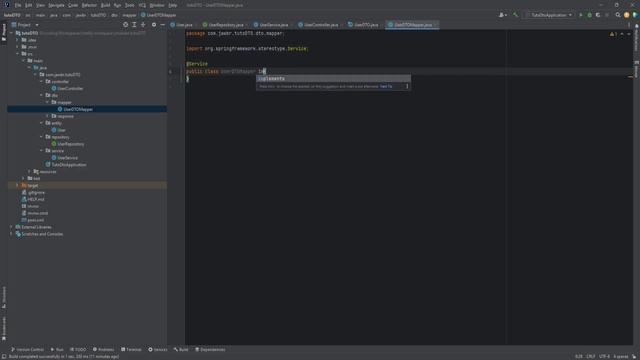Click the warning indicator in editor
640x360 pixels.
click(613, 34)
